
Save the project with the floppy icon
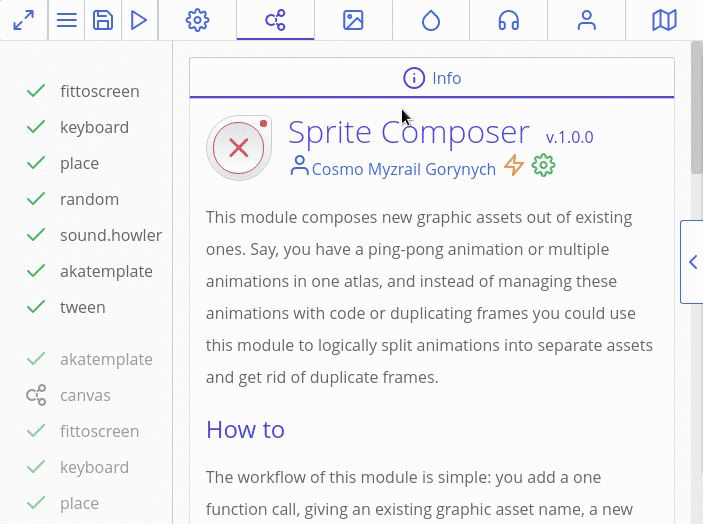tap(103, 20)
